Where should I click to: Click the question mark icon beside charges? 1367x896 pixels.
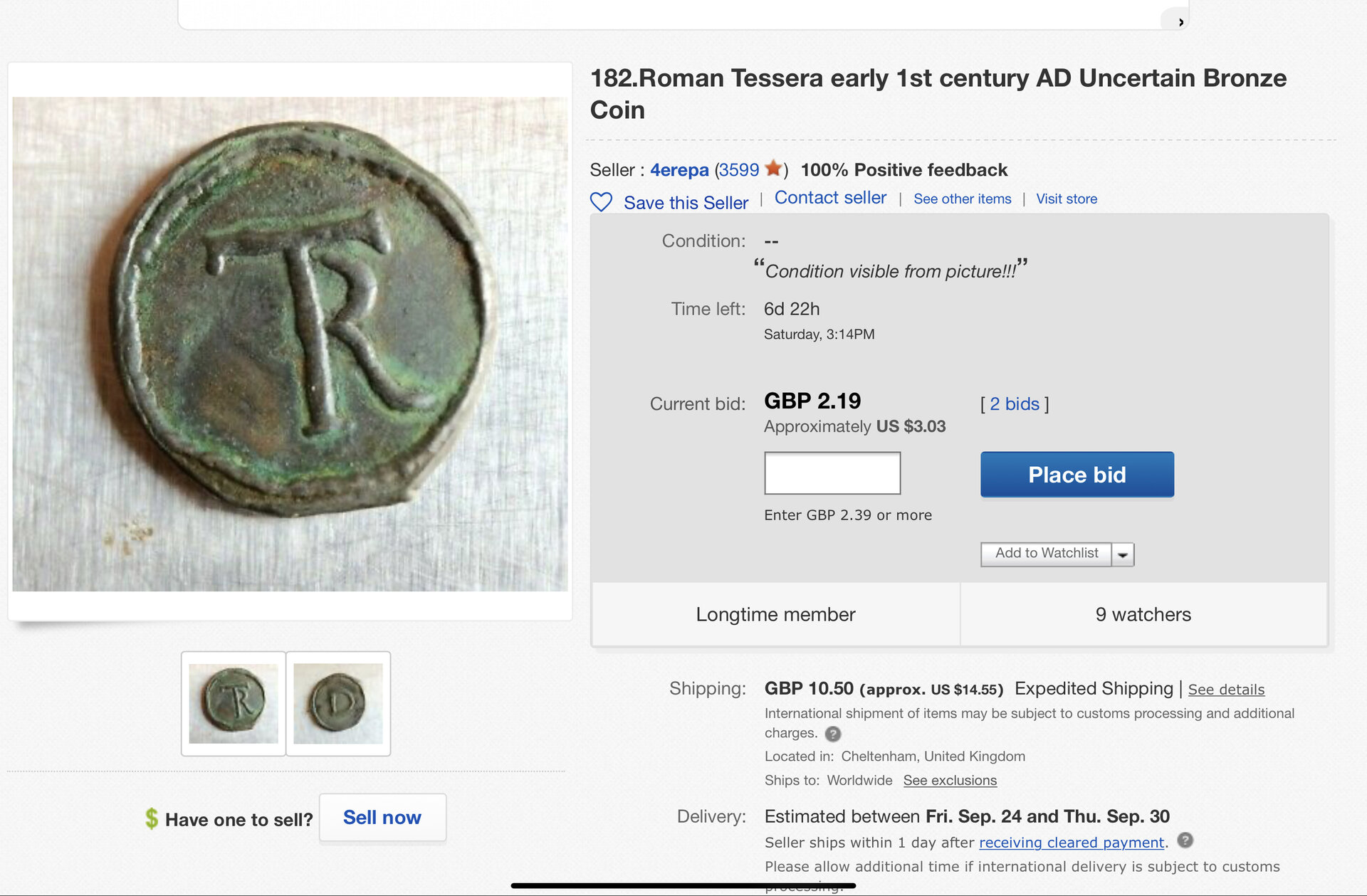click(832, 734)
